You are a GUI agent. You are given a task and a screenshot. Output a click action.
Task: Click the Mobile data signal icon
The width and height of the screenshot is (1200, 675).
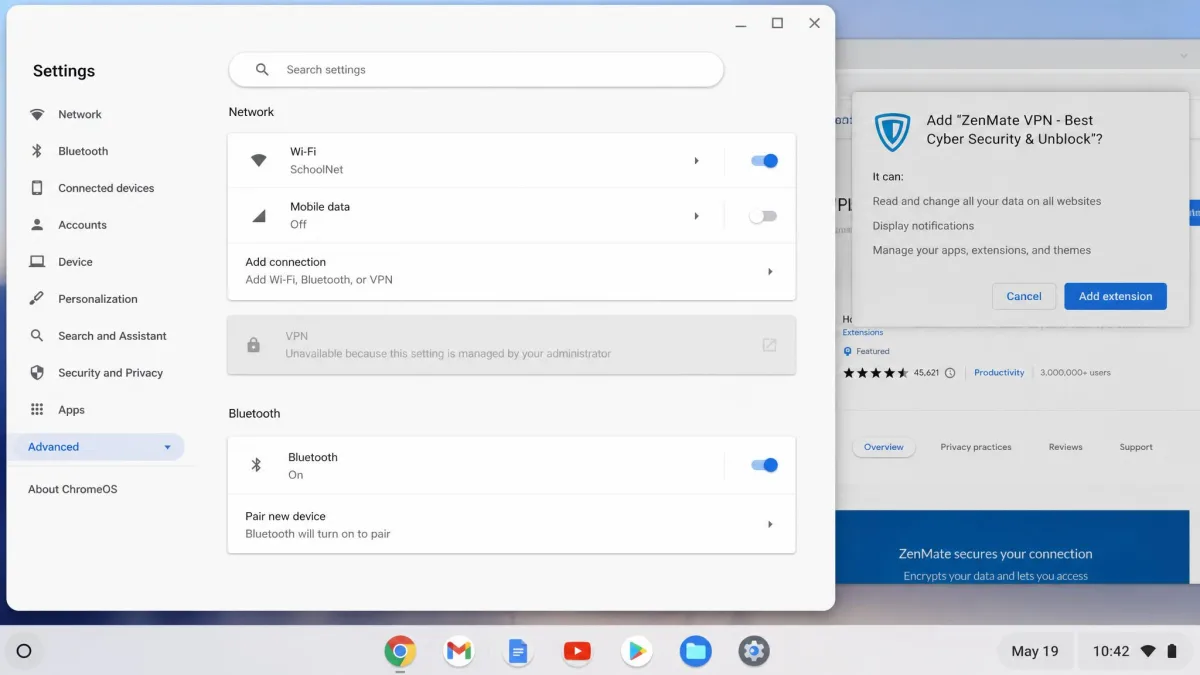(258, 215)
